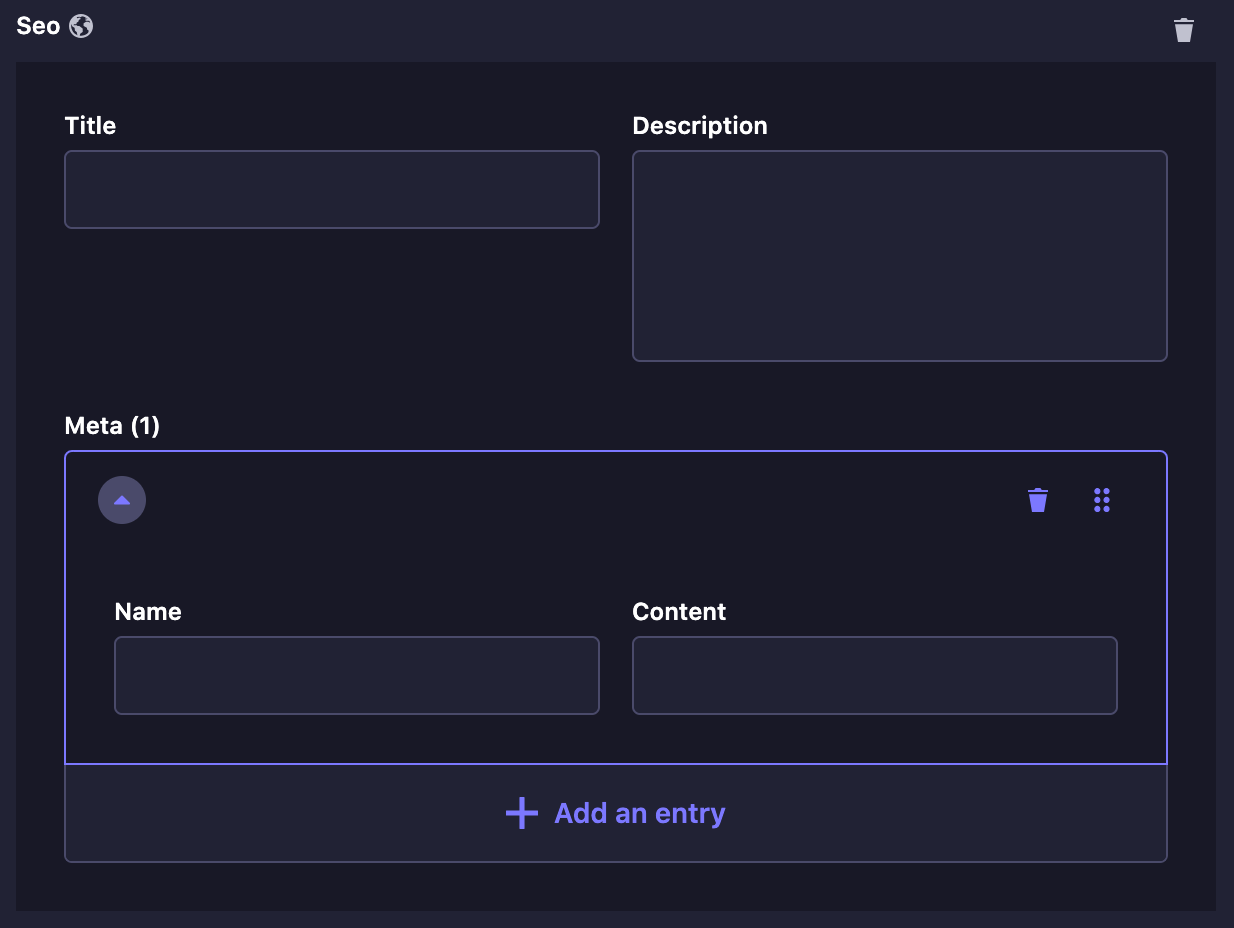Screen dimensions: 1234x928
Task: Click the Add an entry label text
Action: pos(639,813)
